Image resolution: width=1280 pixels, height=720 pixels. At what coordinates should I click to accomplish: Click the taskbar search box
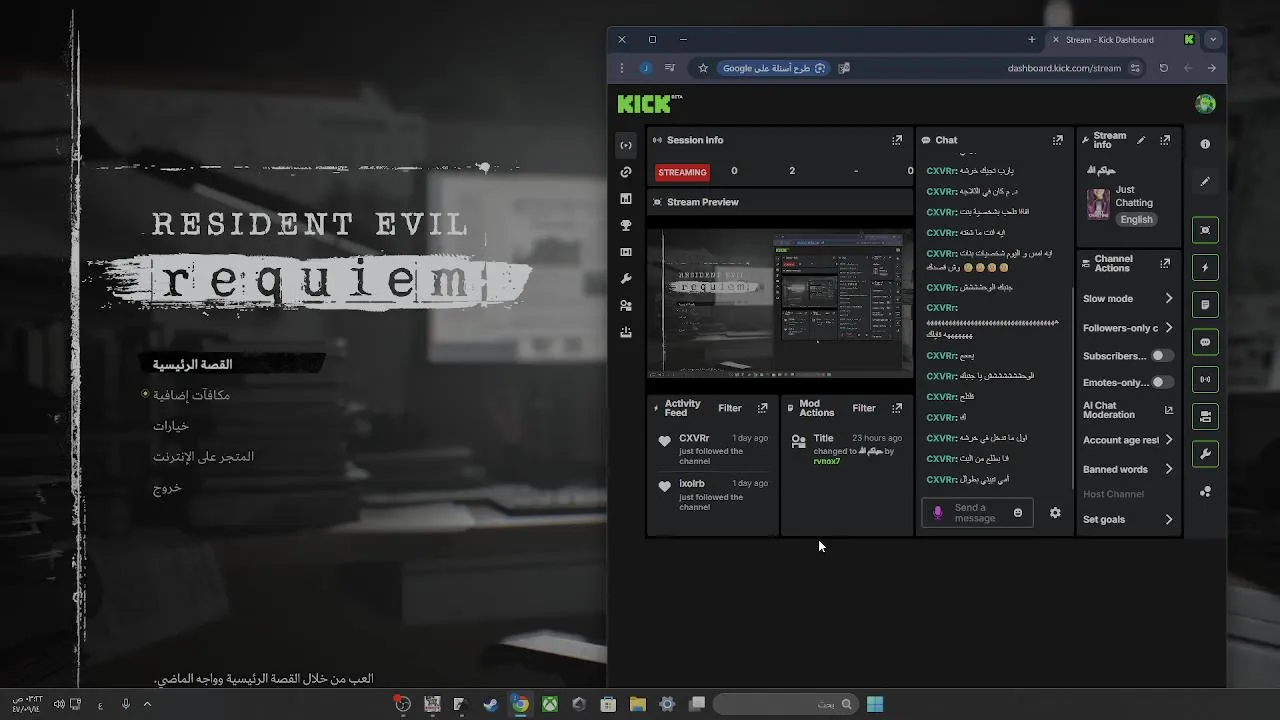[785, 704]
